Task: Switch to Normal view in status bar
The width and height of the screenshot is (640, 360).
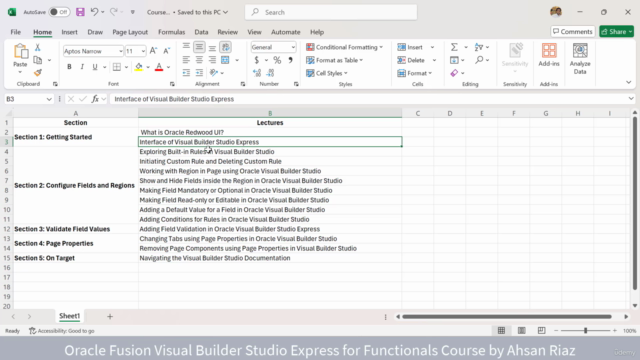Action: point(501,331)
